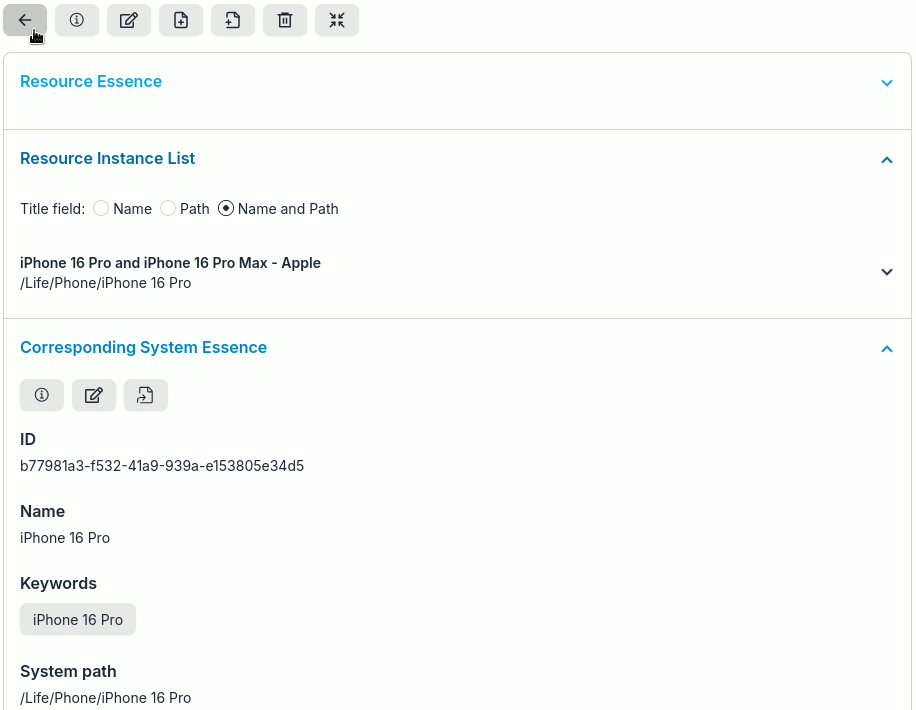
Task: Click the Resource Essence heading
Action: (91, 81)
